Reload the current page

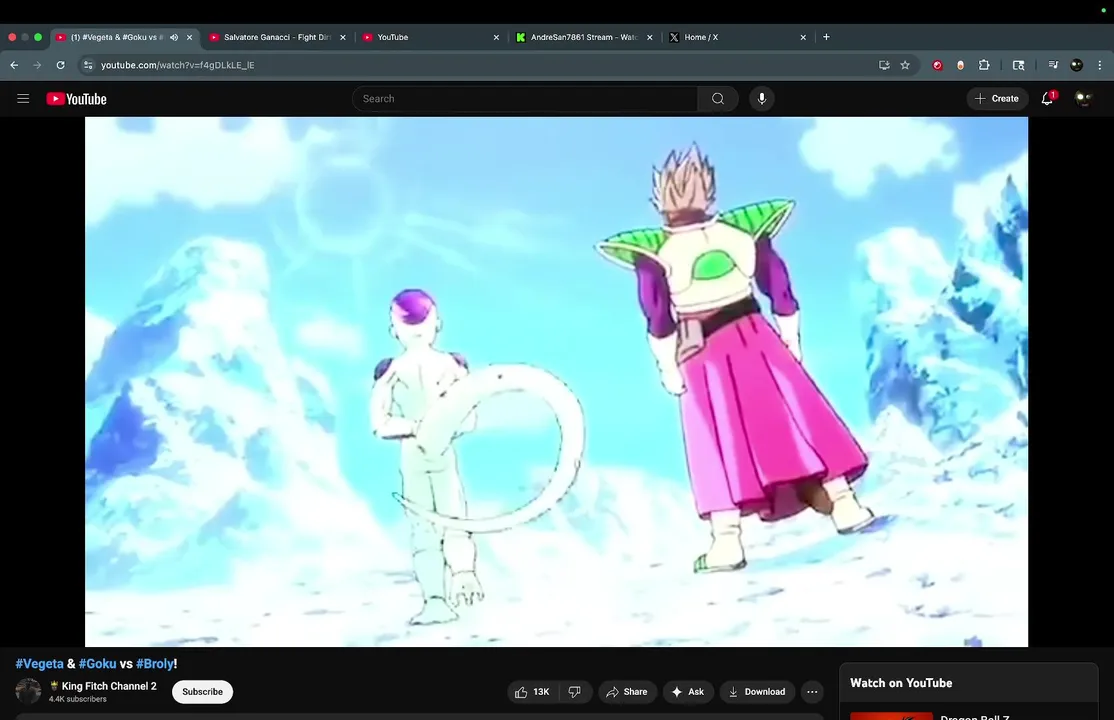point(60,65)
